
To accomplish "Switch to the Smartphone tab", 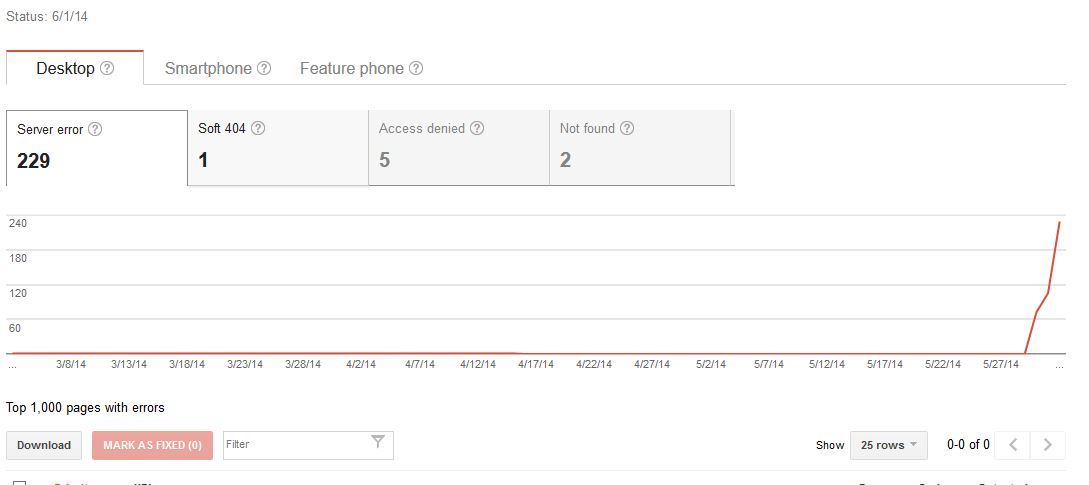I will pyautogui.click(x=208, y=69).
